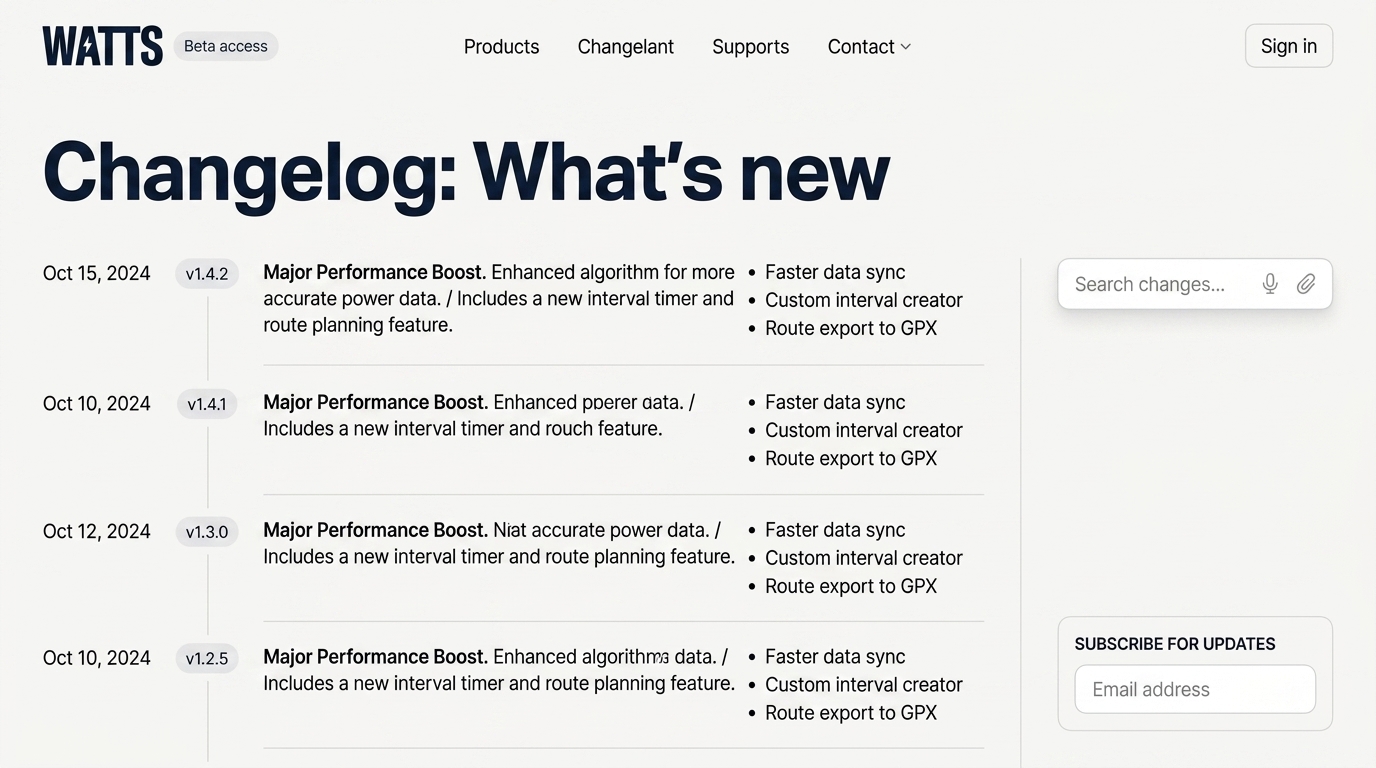
Task: Go to the Supports nav item
Action: point(750,47)
